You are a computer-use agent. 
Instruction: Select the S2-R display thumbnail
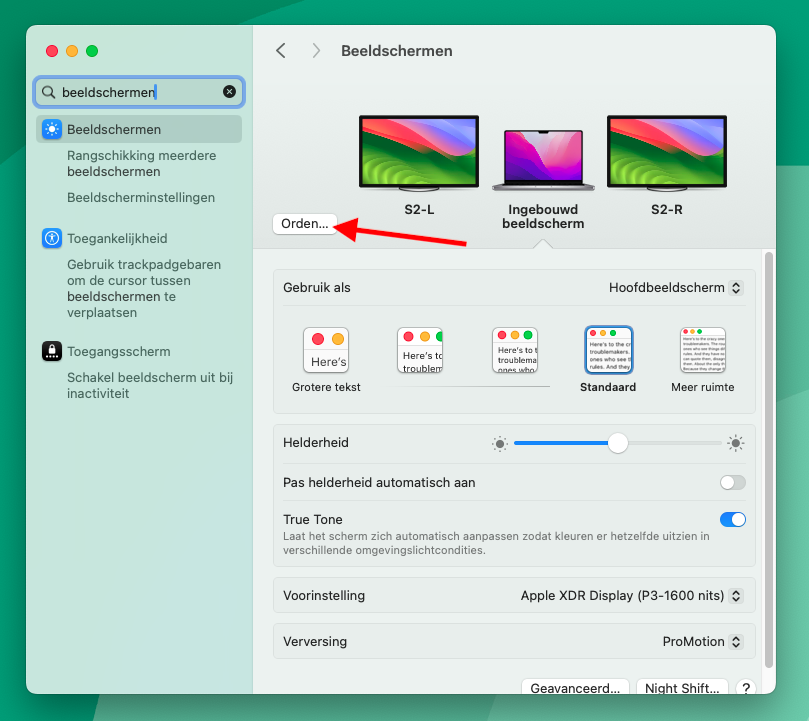click(x=666, y=153)
